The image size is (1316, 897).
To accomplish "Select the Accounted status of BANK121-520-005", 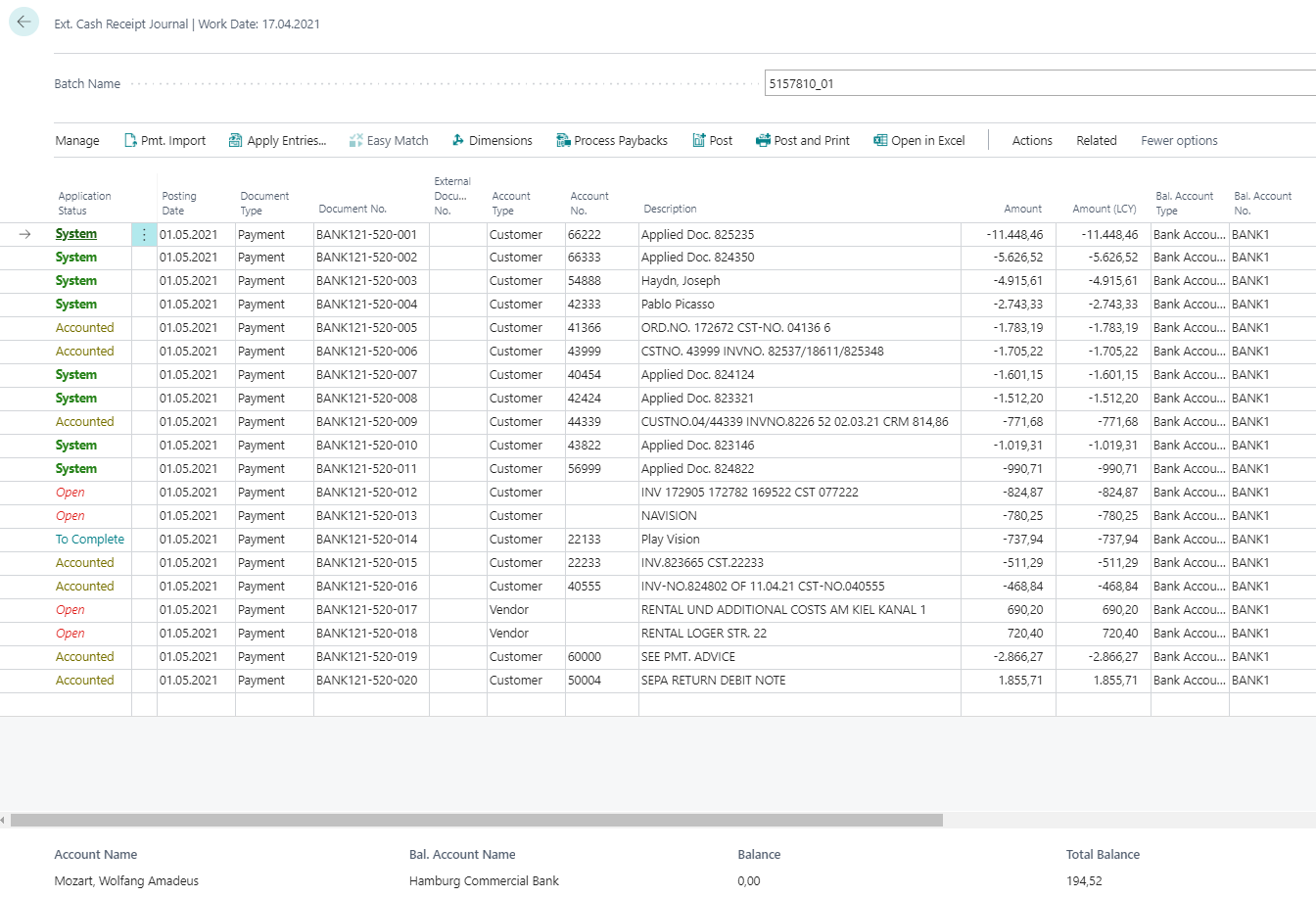I will [x=84, y=327].
